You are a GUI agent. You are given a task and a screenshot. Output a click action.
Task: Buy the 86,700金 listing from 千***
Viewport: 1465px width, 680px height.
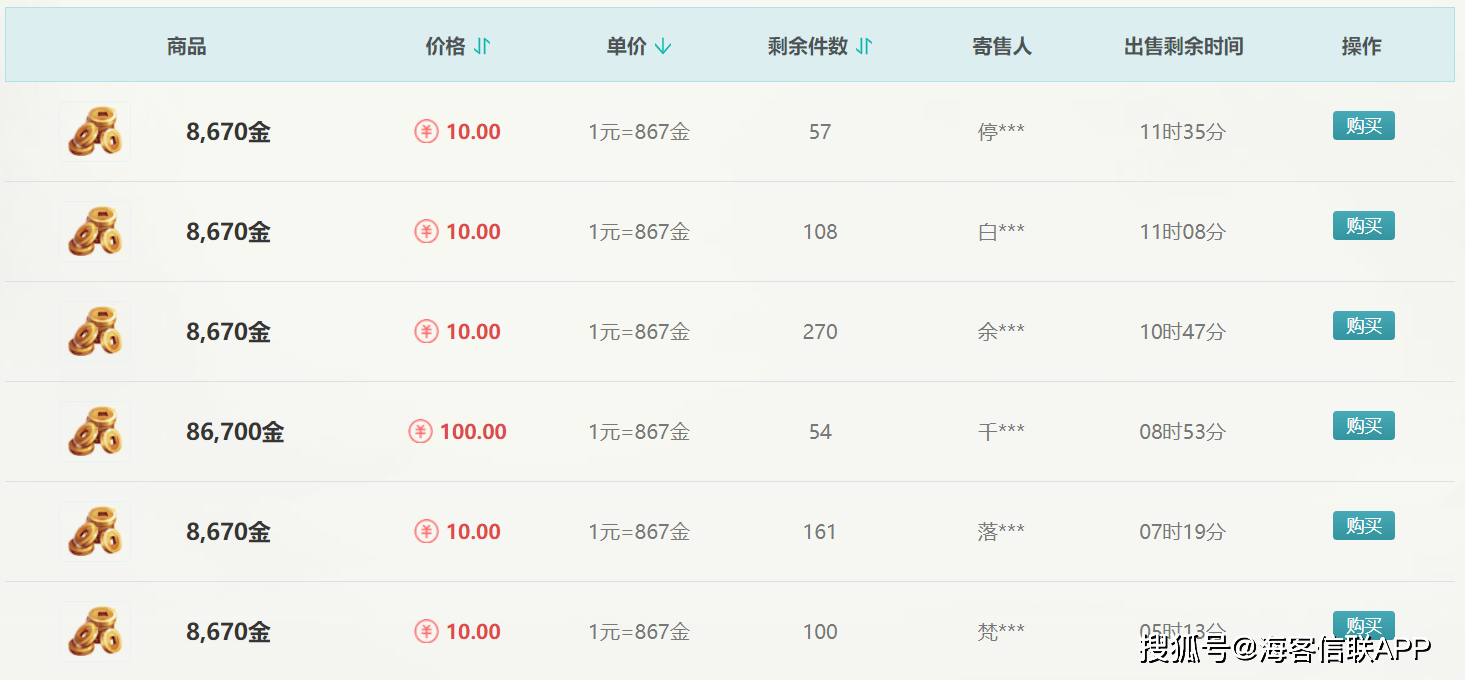click(x=1363, y=426)
